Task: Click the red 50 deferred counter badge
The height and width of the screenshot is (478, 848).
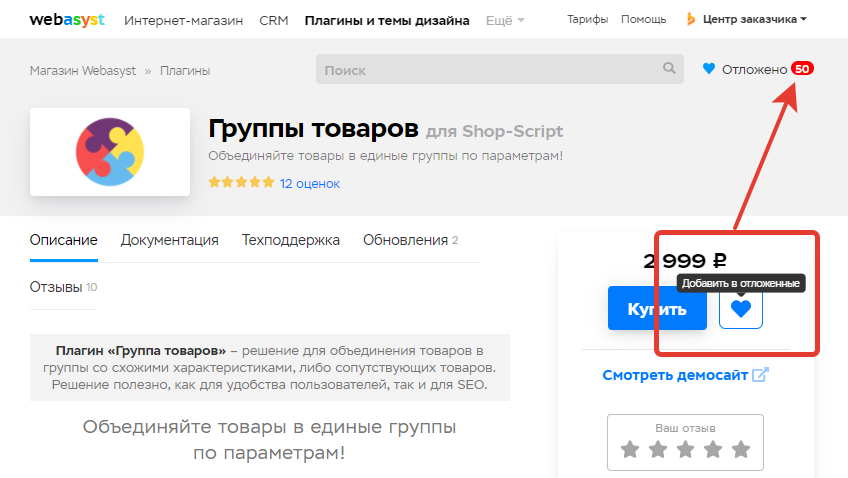Action: (802, 69)
